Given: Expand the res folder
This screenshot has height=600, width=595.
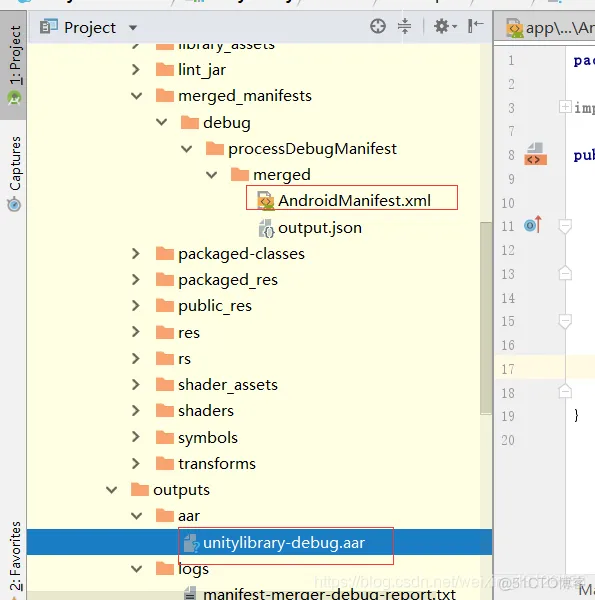Looking at the screenshot, I should (x=135, y=332).
